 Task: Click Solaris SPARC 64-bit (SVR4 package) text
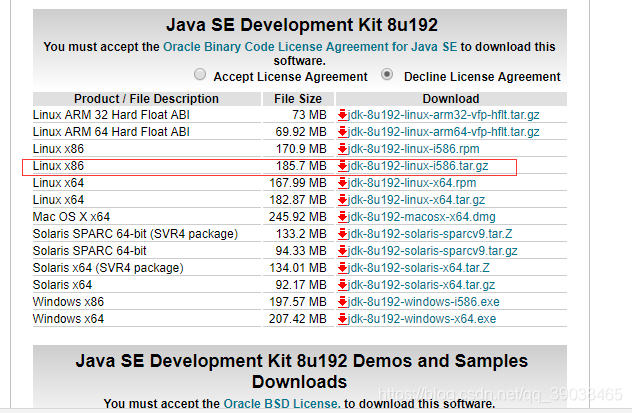(135, 234)
